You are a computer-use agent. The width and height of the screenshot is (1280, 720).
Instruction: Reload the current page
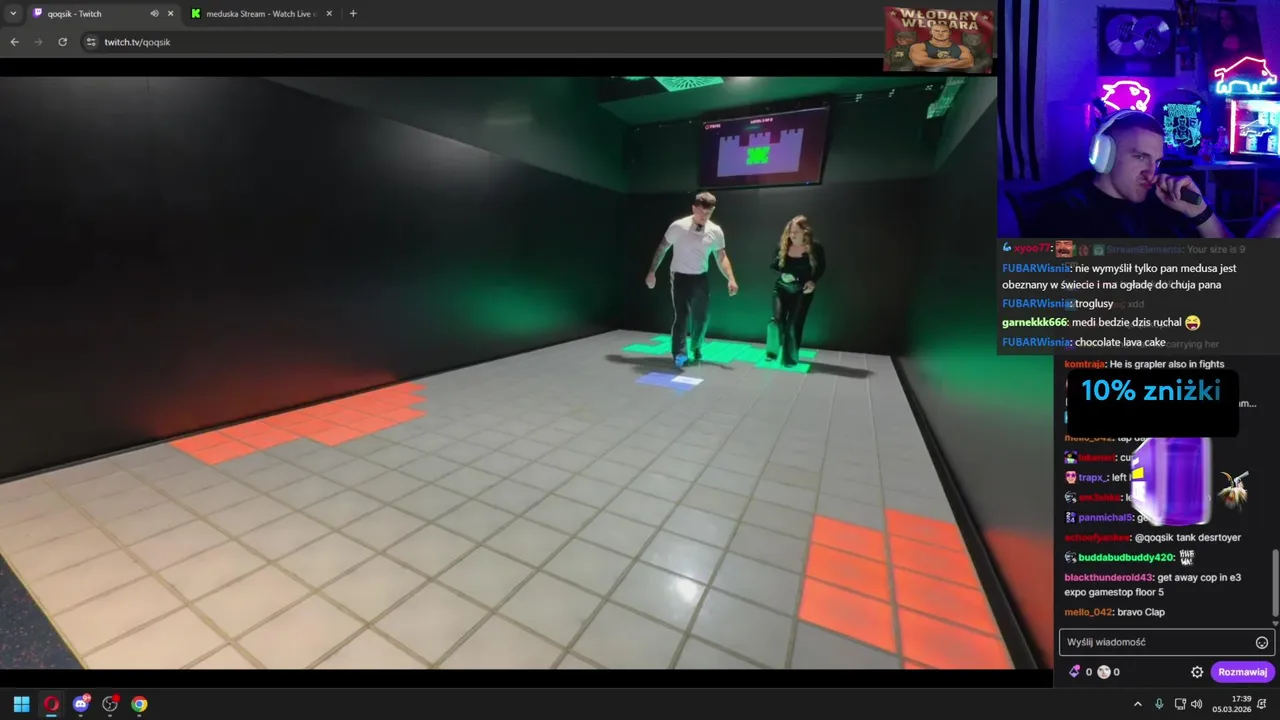coord(62,42)
